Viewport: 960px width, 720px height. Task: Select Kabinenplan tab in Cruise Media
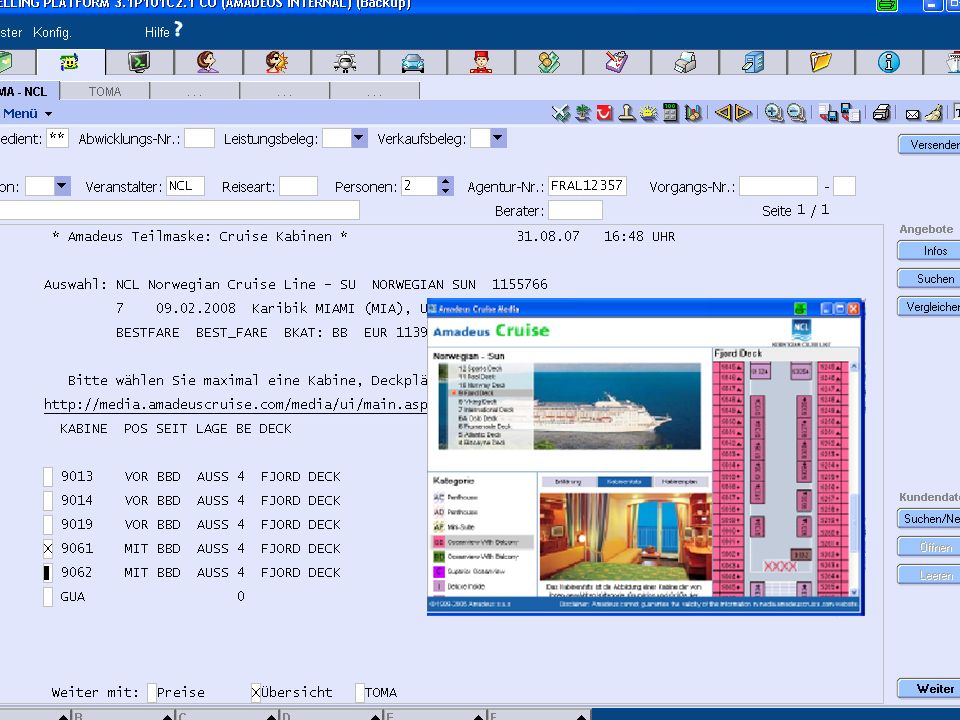(x=680, y=482)
